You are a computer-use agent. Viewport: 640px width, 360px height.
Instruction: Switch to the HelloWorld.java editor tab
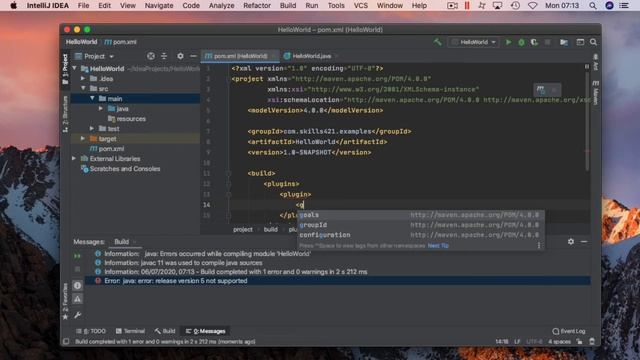pyautogui.click(x=311, y=56)
